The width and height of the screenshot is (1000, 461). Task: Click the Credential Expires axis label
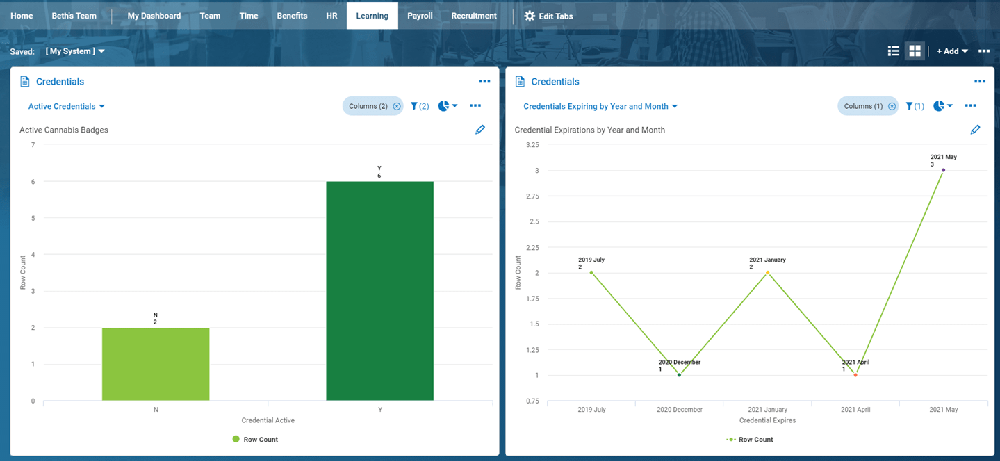767,421
